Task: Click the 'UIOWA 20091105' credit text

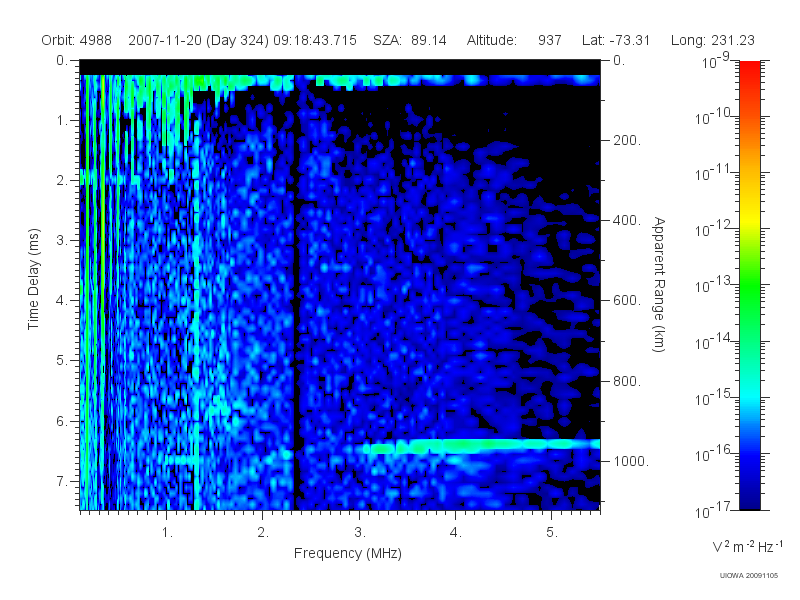Action: 748,576
